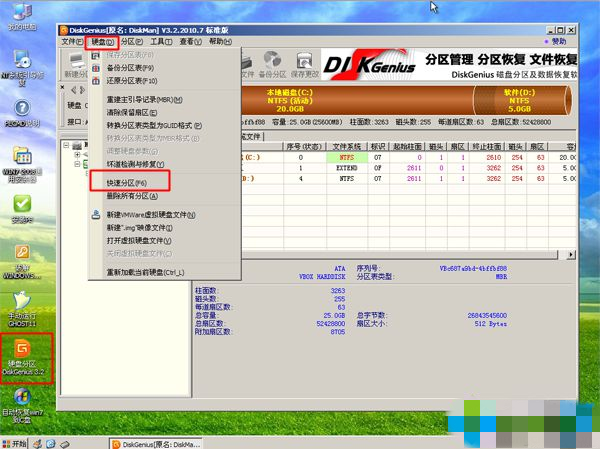Choose 转换分区表类型为GUID格式
Image resolution: width=600 pixels, height=449 pixels.
click(154, 126)
